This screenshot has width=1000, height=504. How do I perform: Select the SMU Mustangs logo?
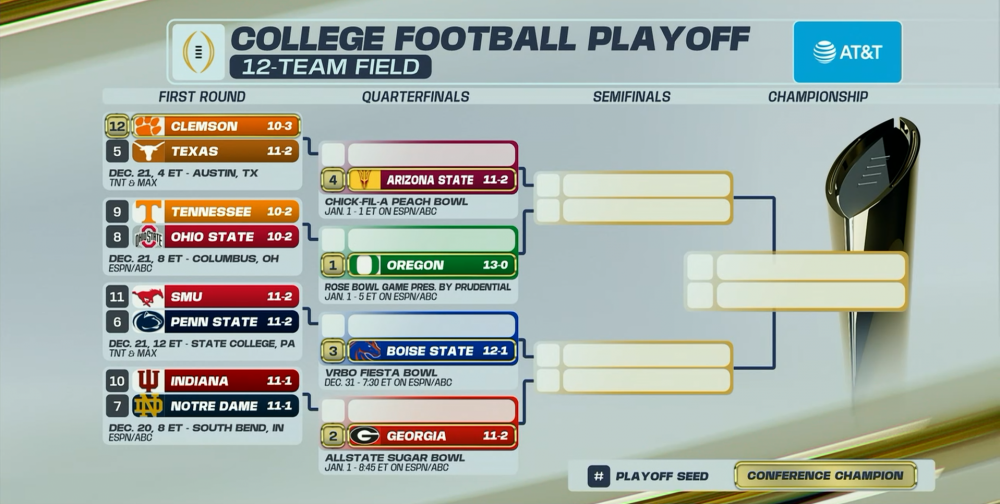[x=148, y=297]
